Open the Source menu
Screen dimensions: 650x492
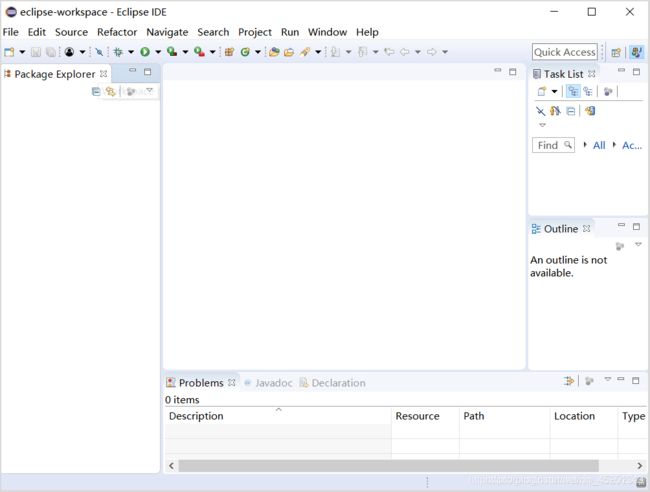pyautogui.click(x=71, y=32)
